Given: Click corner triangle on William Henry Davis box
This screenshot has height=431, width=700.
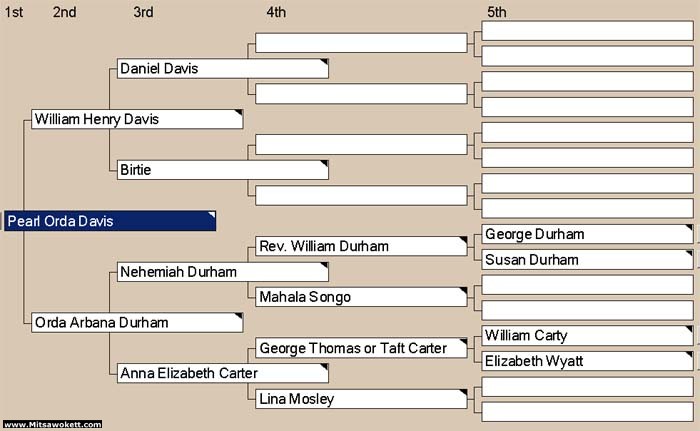Looking at the screenshot, I should pos(239,114).
